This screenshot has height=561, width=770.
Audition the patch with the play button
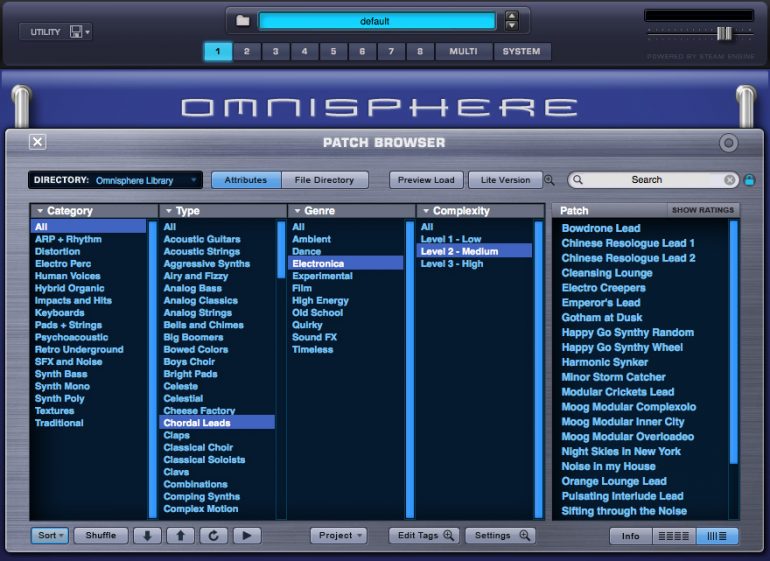coord(247,535)
